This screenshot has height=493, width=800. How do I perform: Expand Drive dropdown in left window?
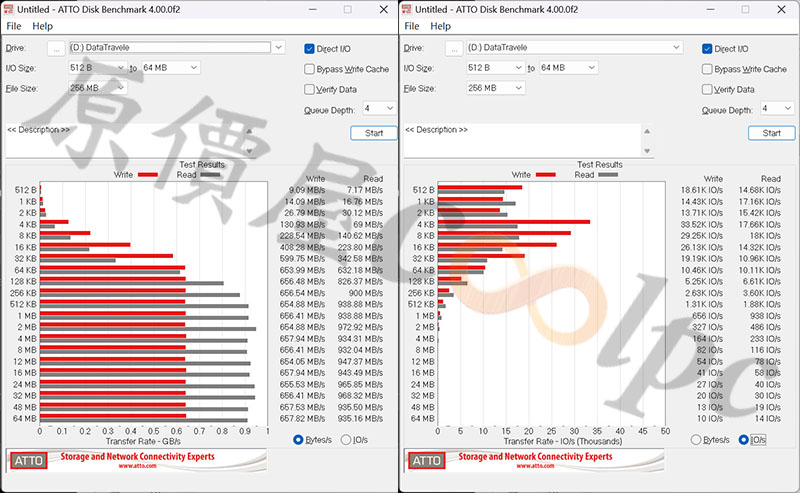coord(279,47)
